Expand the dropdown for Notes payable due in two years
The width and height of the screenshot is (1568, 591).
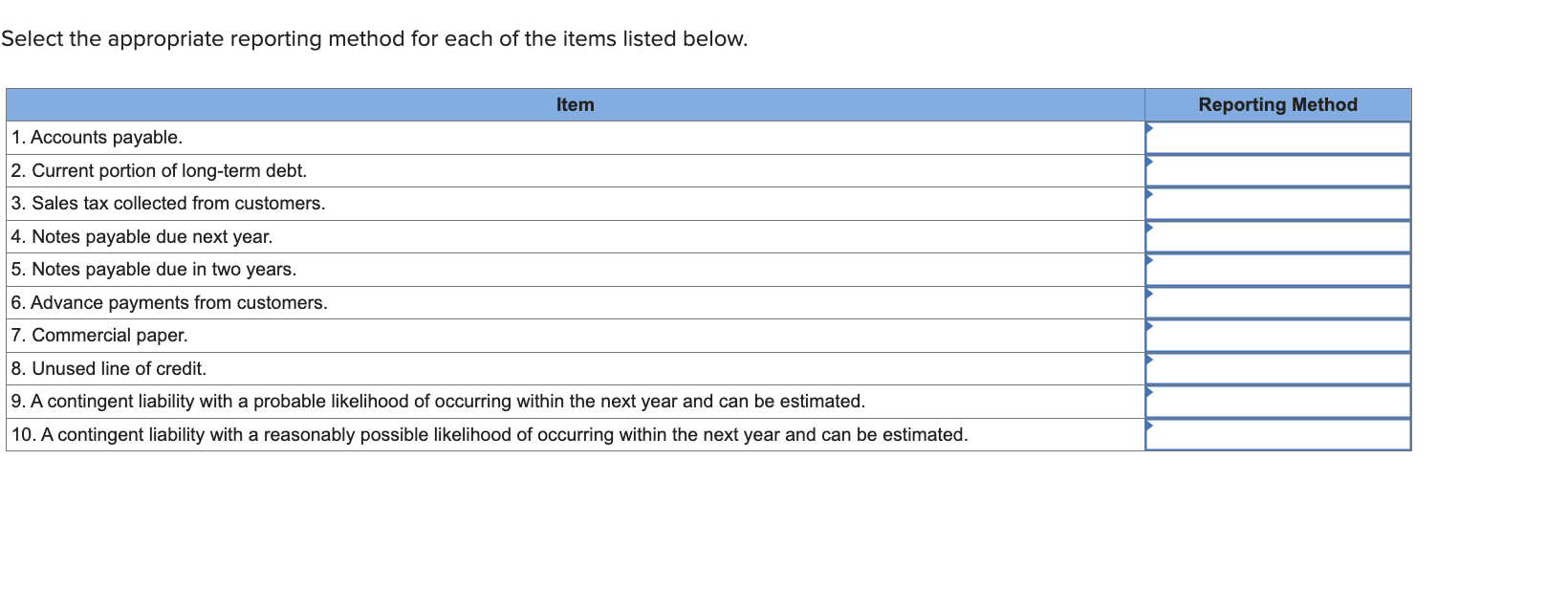click(1276, 269)
